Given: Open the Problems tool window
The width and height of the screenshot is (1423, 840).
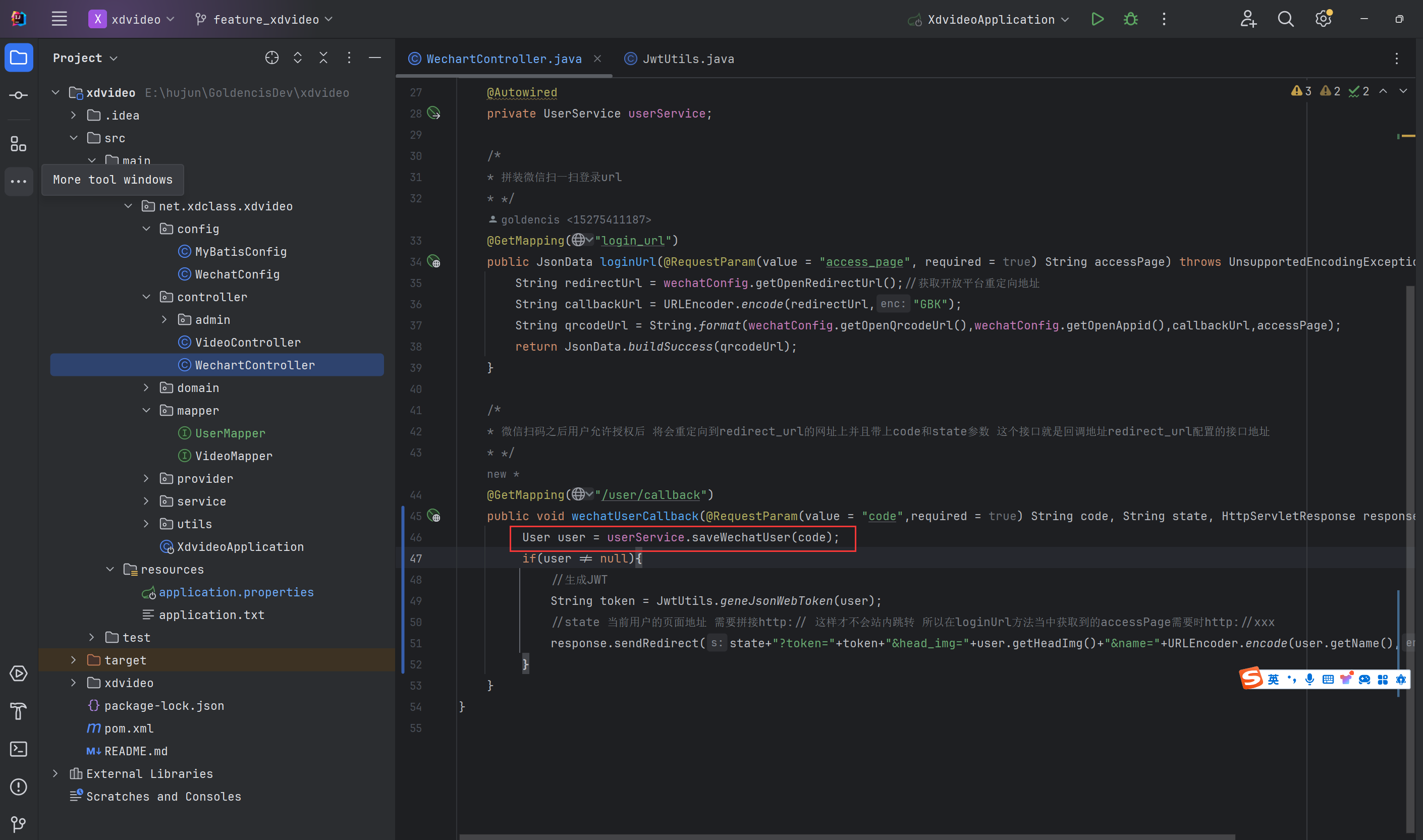Looking at the screenshot, I should pos(19,787).
